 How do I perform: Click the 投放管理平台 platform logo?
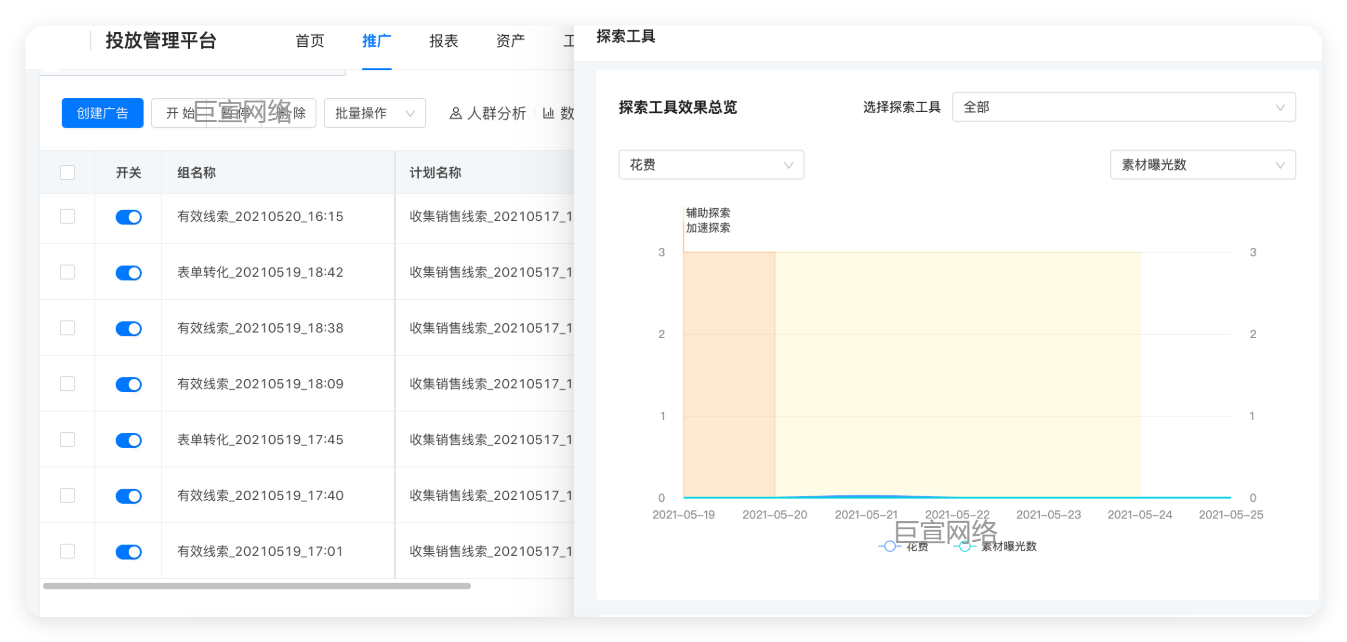tap(159, 40)
